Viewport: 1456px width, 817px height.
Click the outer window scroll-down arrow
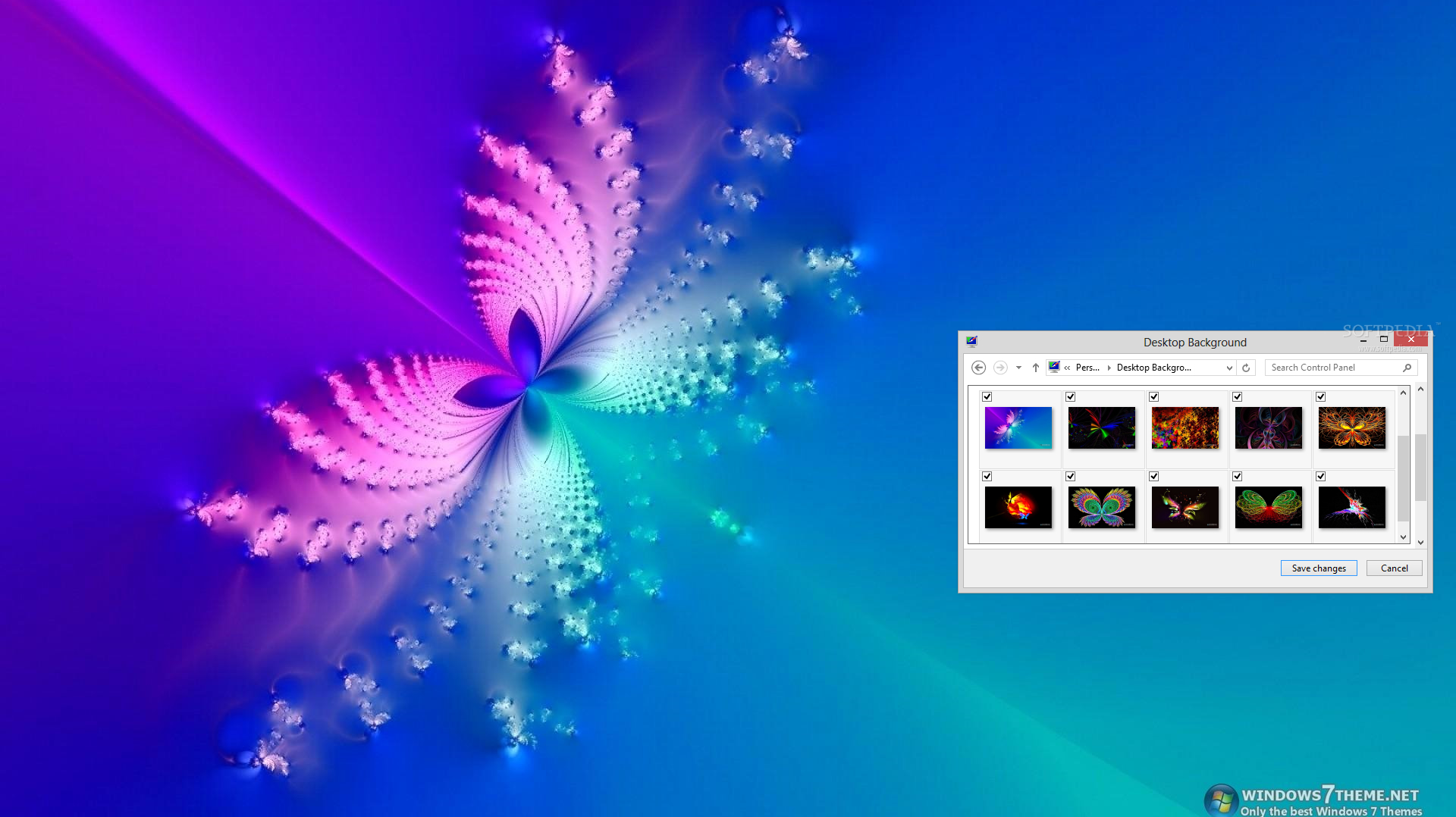tap(1420, 543)
